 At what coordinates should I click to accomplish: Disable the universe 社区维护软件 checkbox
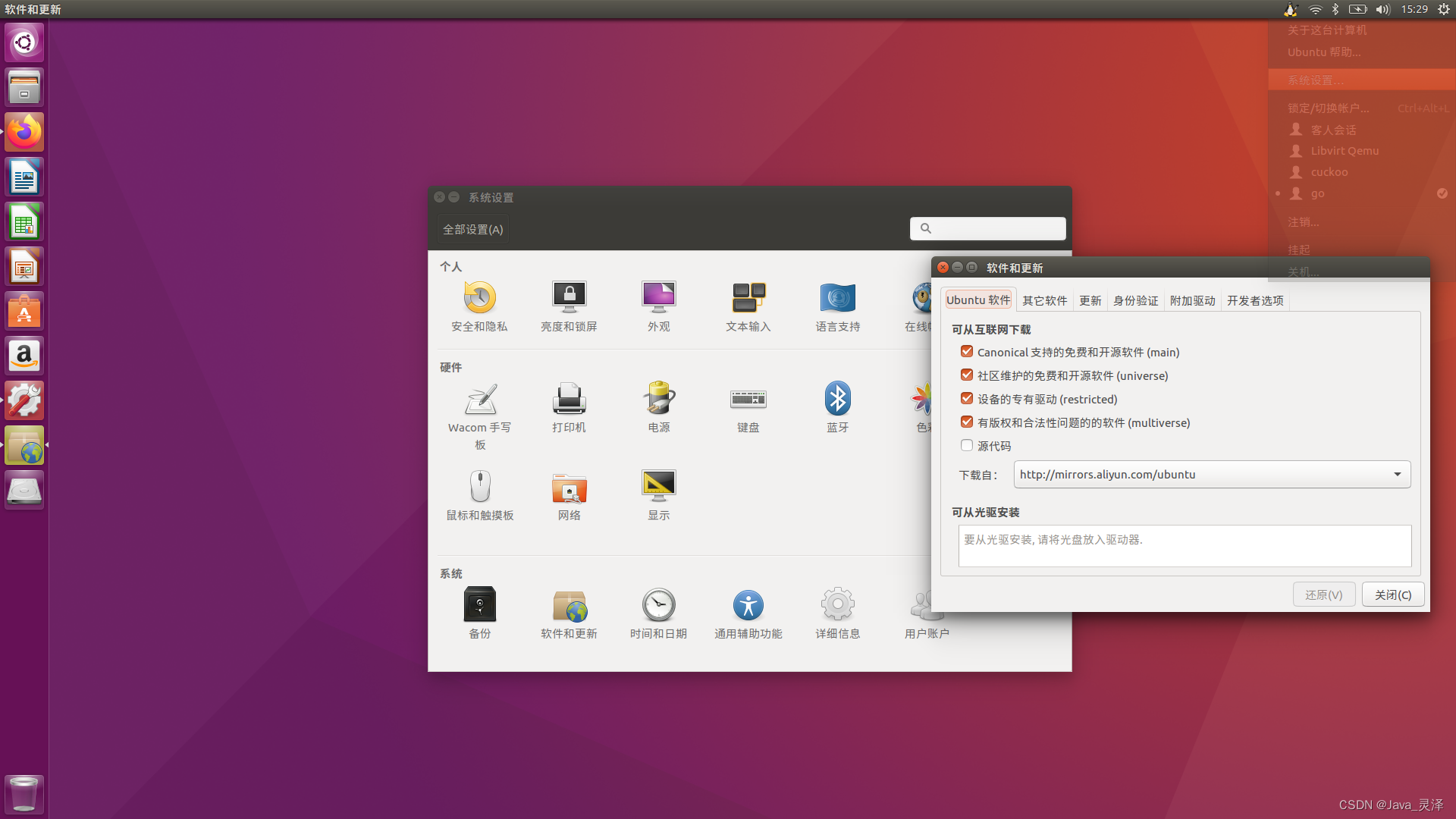[966, 375]
